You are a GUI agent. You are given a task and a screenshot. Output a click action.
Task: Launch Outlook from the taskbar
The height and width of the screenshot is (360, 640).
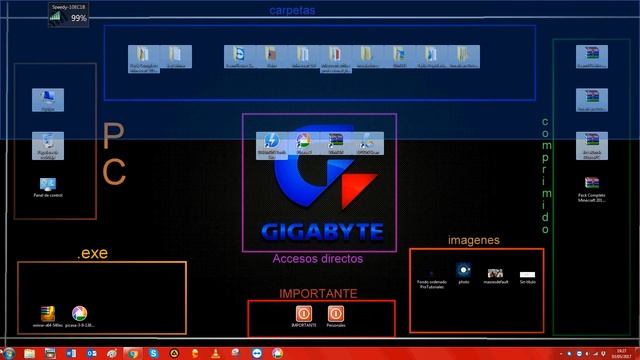point(92,353)
